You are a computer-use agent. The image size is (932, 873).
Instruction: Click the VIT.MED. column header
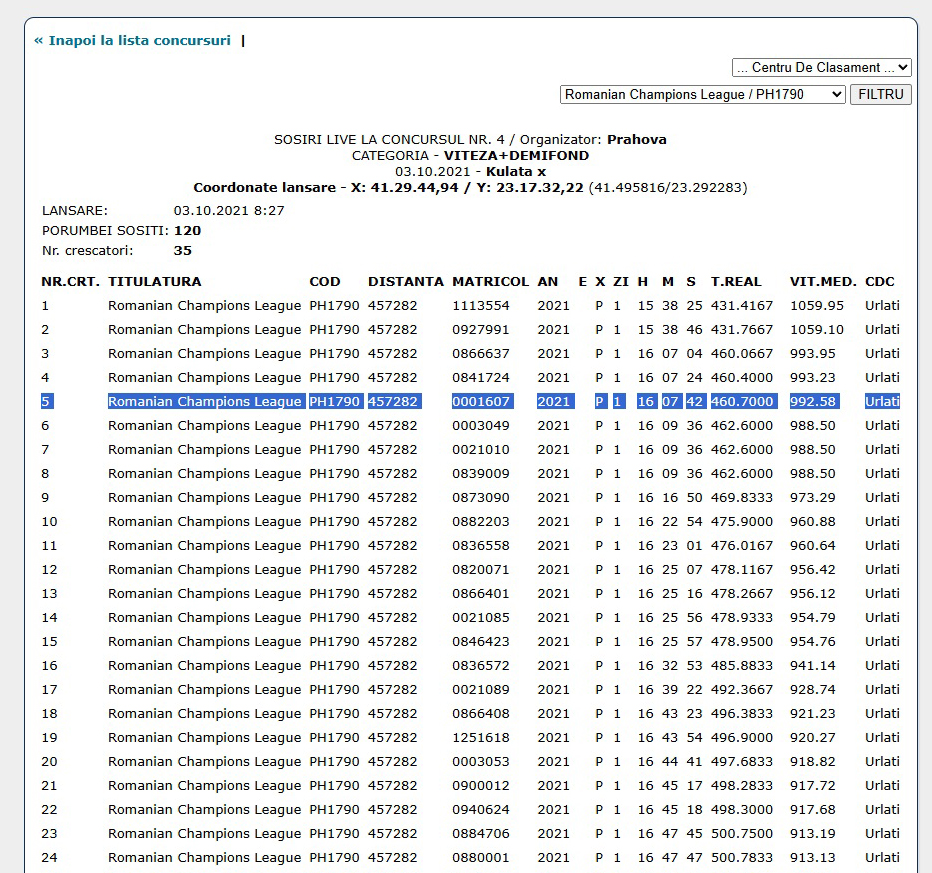pyautogui.click(x=821, y=282)
